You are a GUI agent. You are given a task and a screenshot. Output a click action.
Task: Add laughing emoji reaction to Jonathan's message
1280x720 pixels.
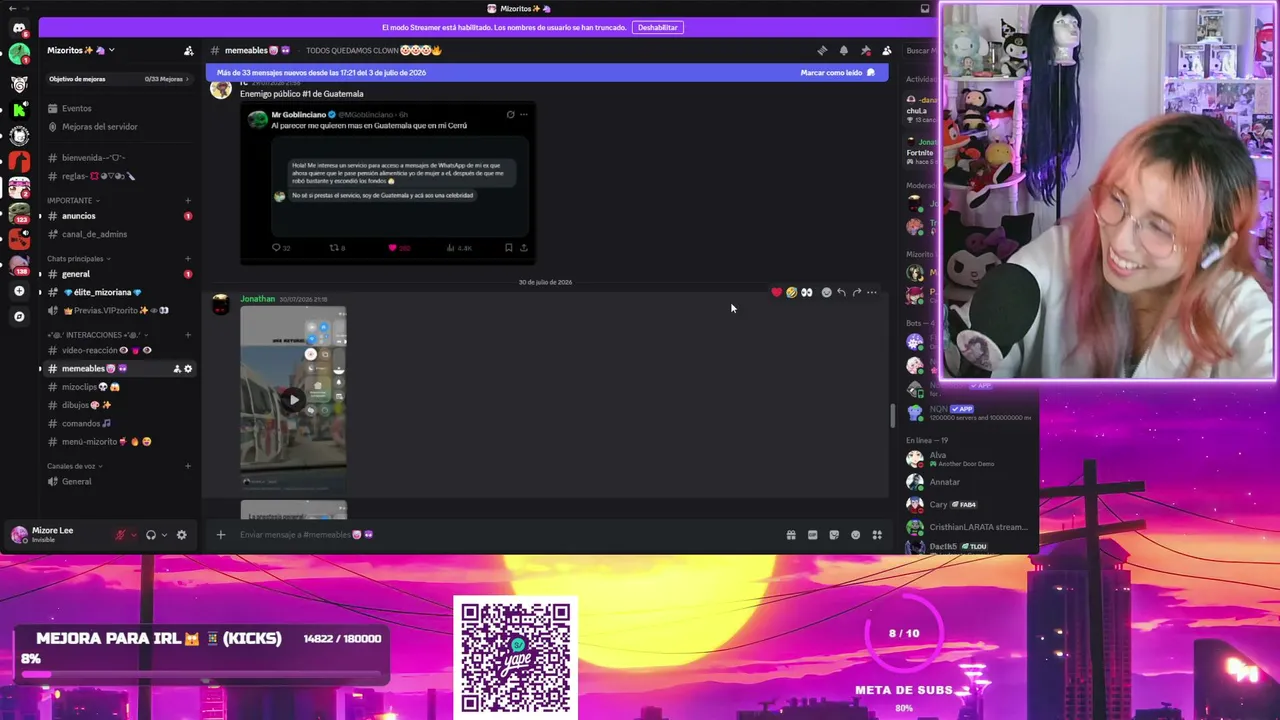(x=791, y=292)
